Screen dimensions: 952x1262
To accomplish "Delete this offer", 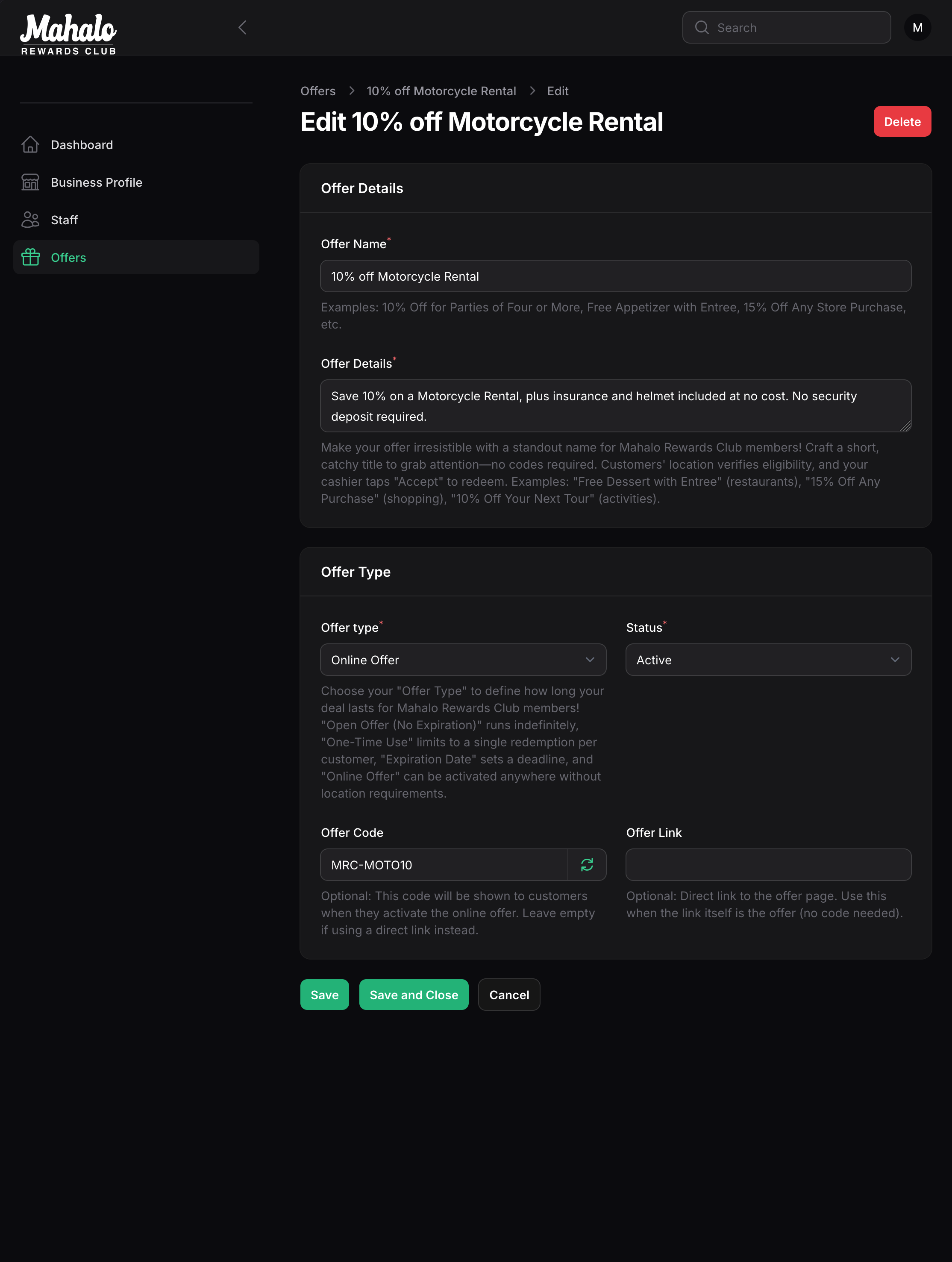I will click(x=902, y=121).
